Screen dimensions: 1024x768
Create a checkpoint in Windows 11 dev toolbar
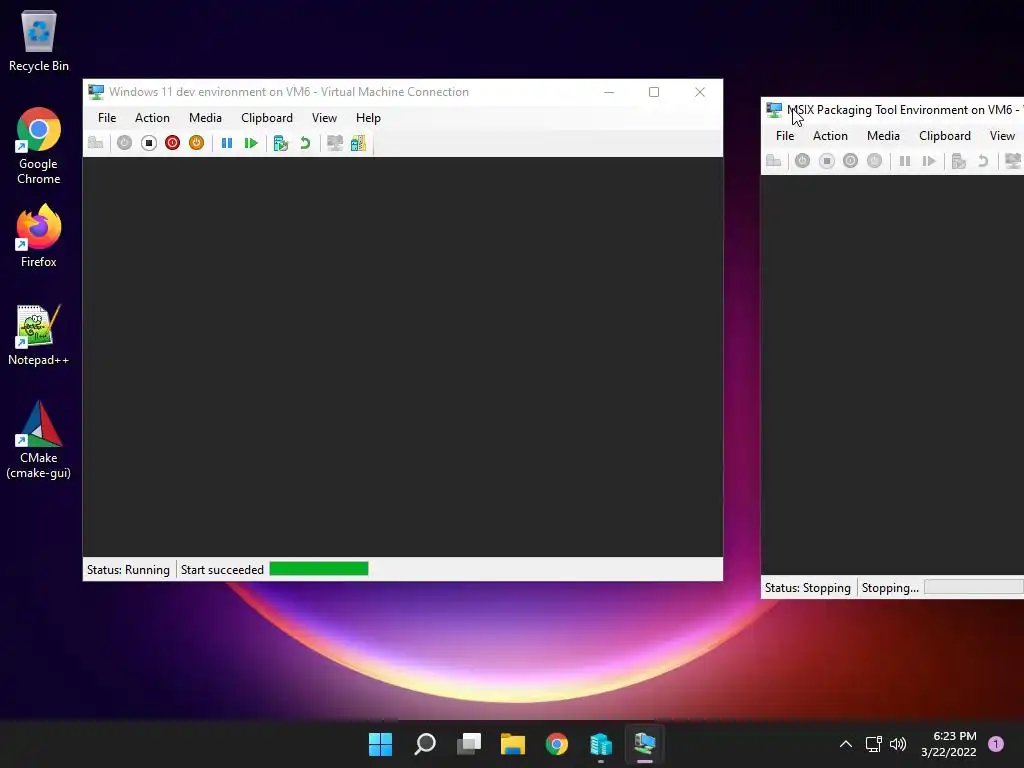pyautogui.click(x=281, y=143)
